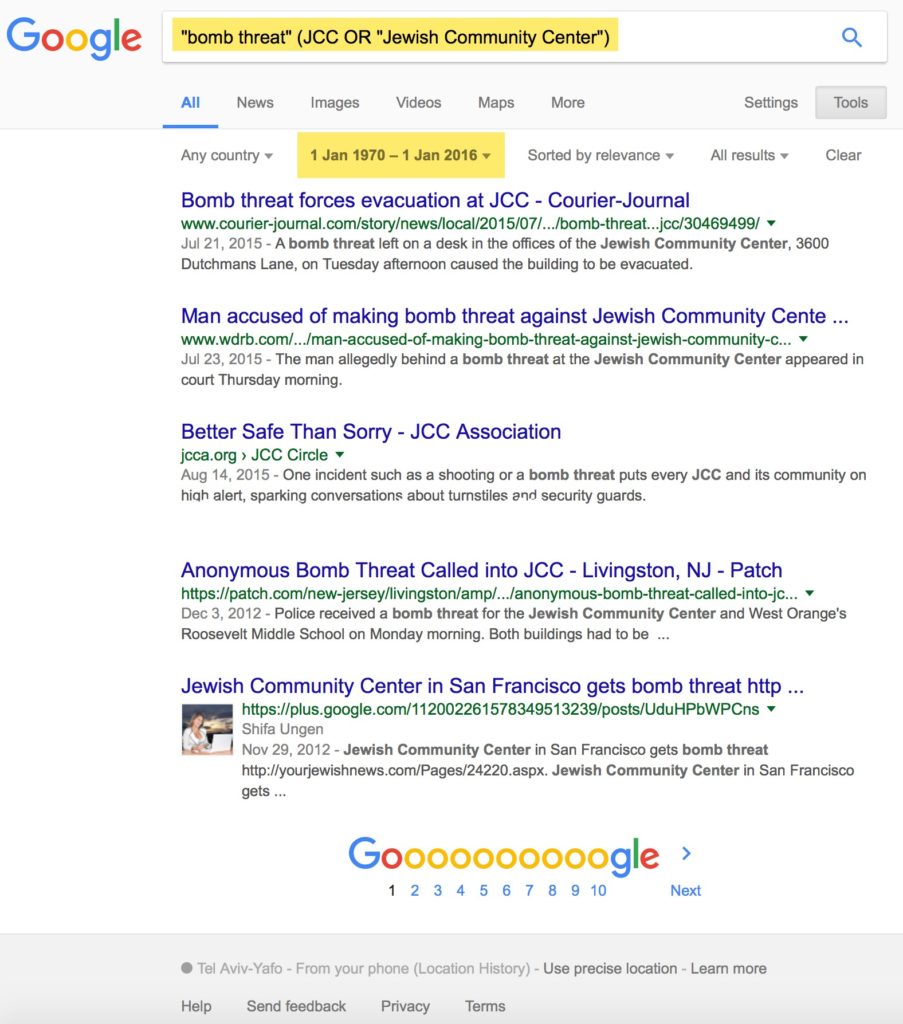Click jcca.org › JCC Circle breadcrumb

254,455
